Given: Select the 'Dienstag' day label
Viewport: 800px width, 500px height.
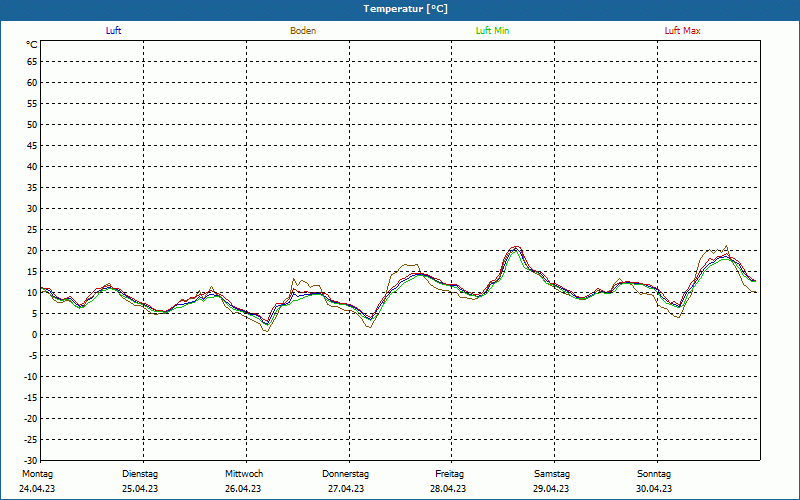Looking at the screenshot, I should [140, 474].
